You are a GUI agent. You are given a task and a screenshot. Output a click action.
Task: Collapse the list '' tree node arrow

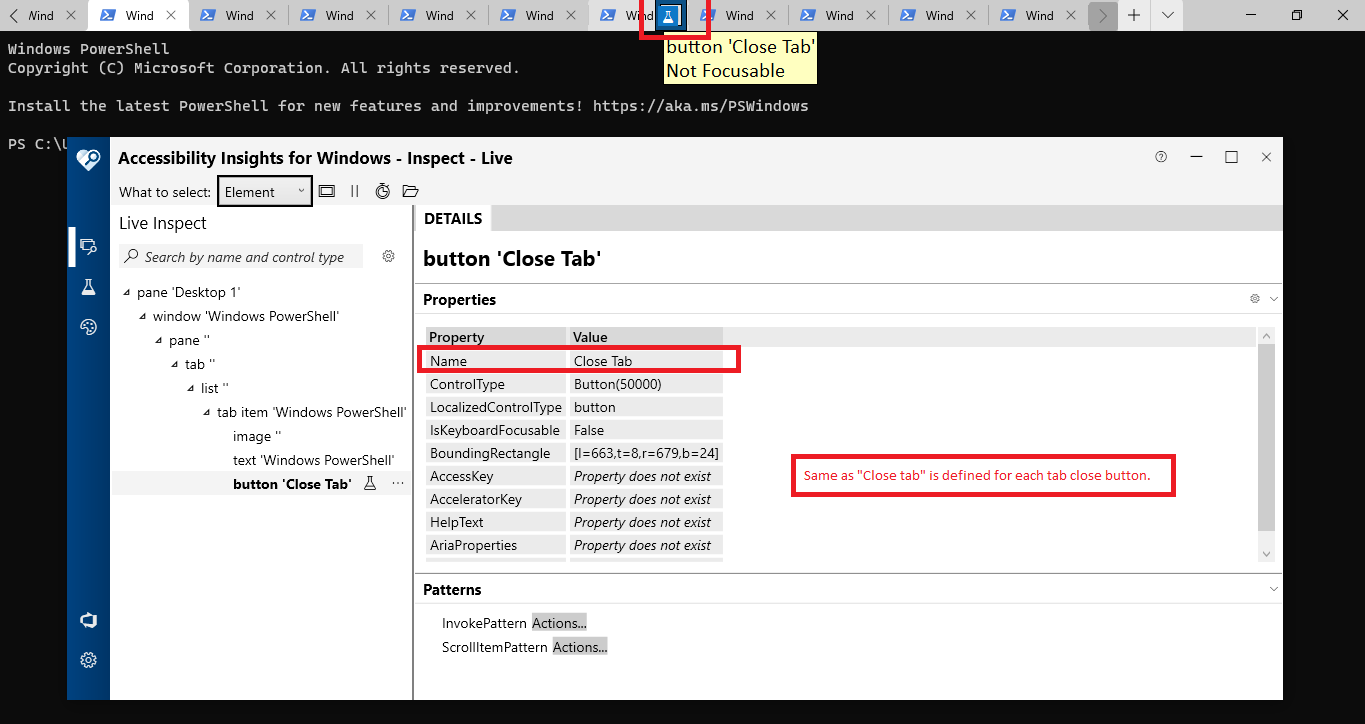190,389
